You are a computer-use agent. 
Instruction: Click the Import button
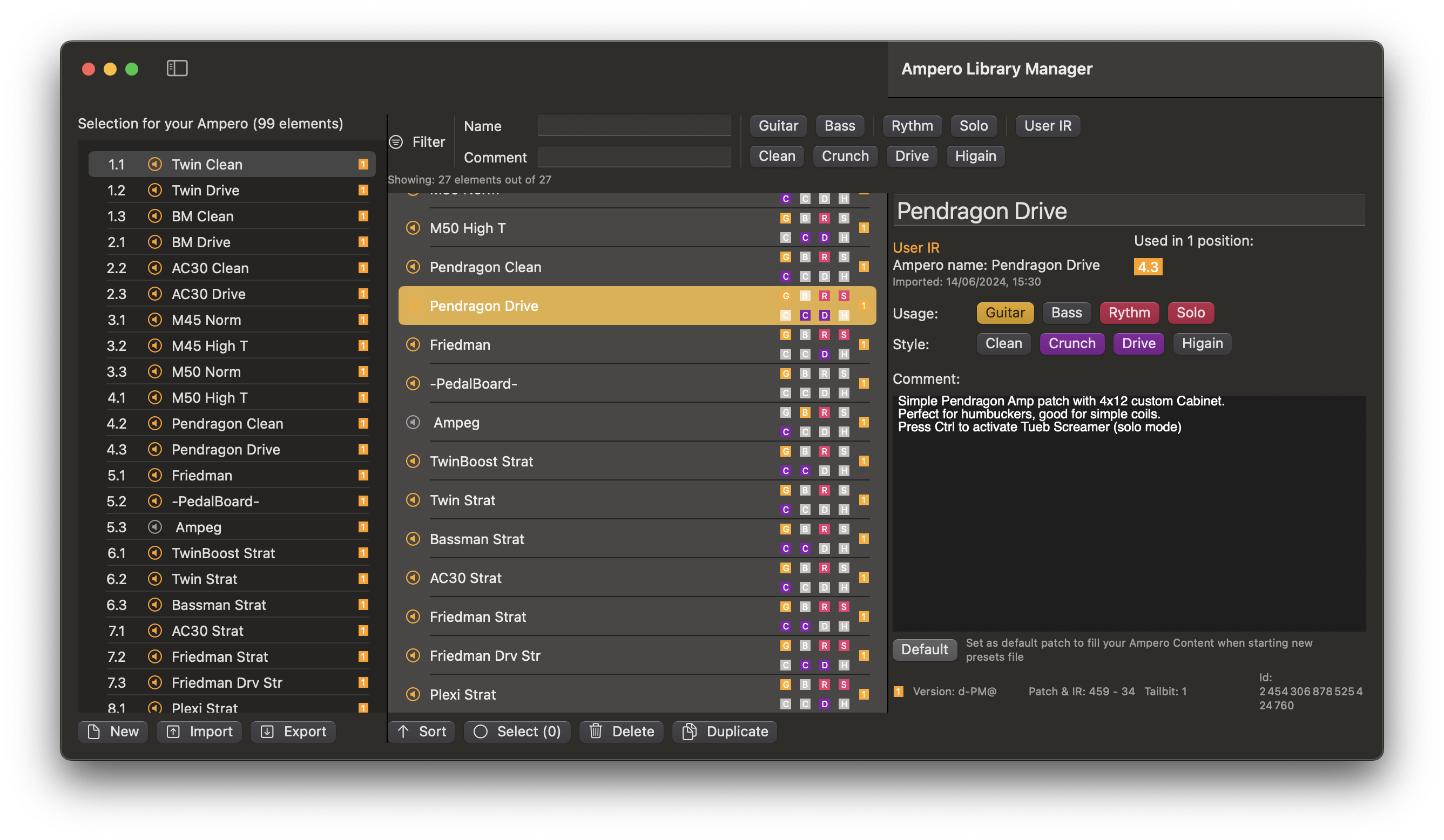[x=199, y=731]
